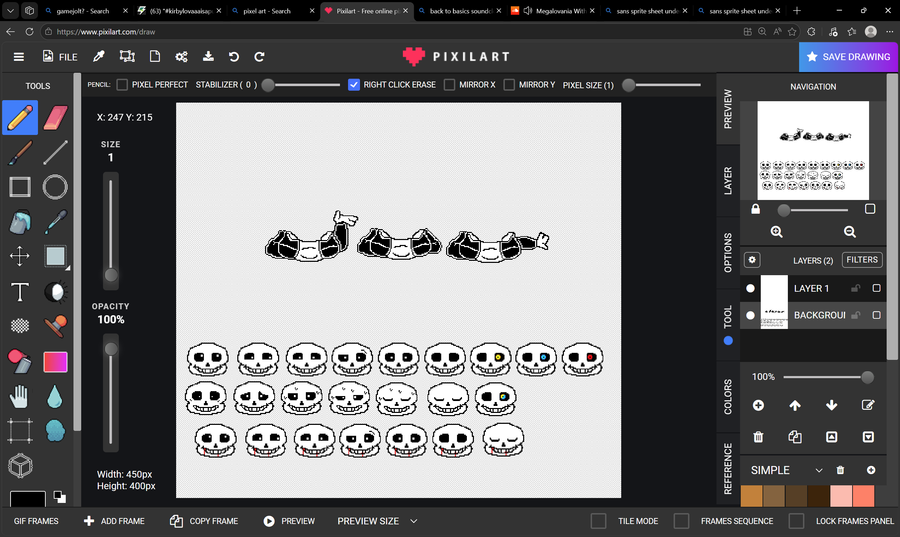Viewport: 900px width, 537px height.
Task: Enable the Pixel Perfect checkbox
Action: (x=122, y=85)
